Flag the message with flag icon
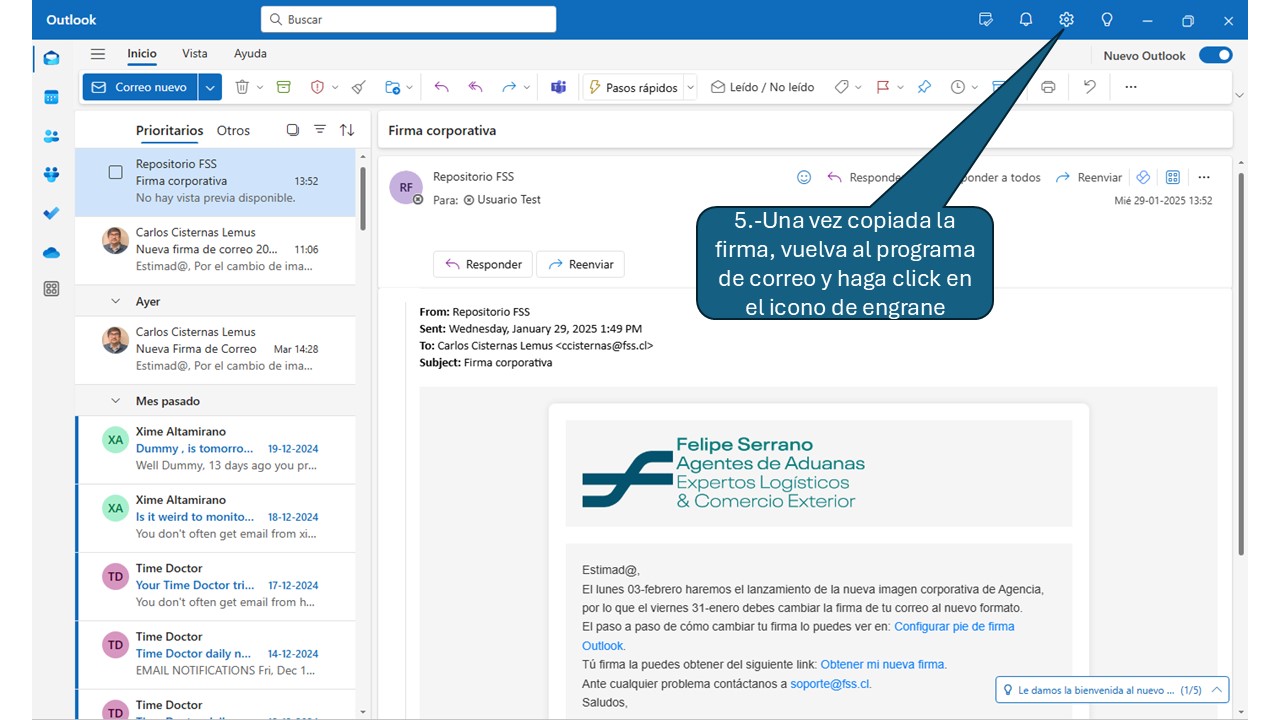 pyautogui.click(x=883, y=87)
